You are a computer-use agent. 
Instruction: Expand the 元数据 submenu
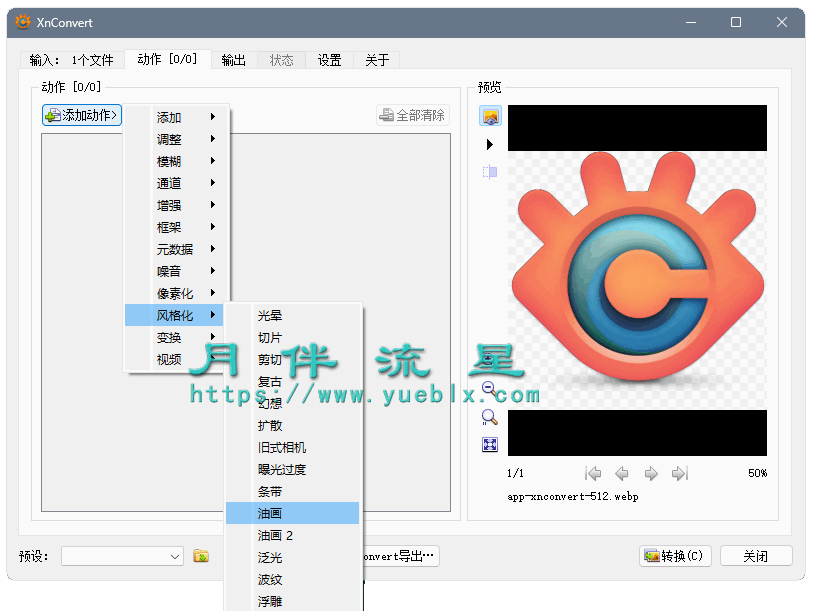[x=176, y=249]
